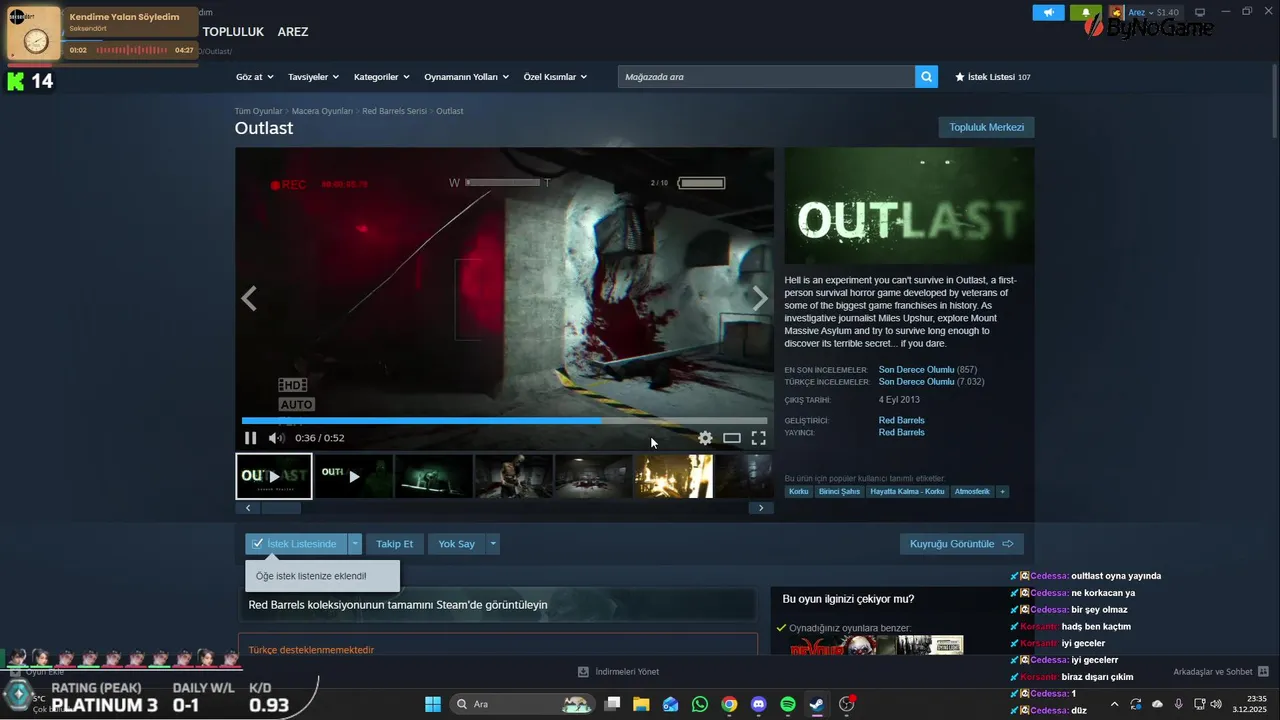This screenshot has height=720, width=1280.
Task: Open the tray volume control
Action: tap(1218, 704)
